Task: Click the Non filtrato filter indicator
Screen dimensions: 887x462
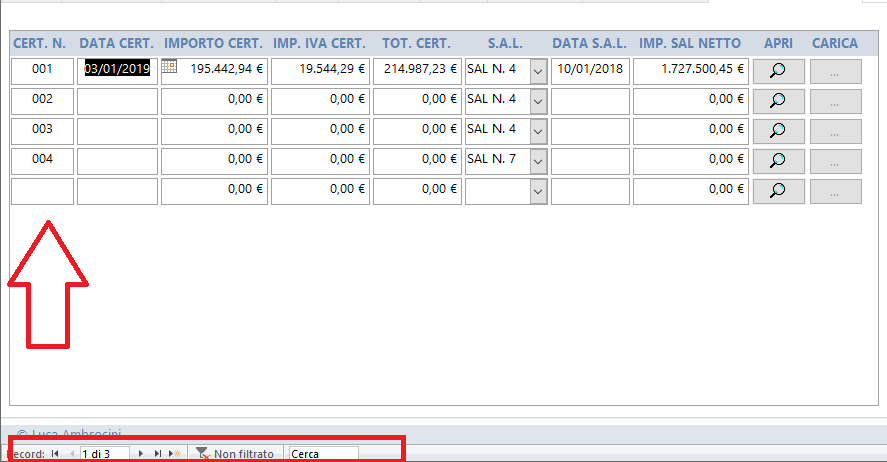Action: point(235,454)
